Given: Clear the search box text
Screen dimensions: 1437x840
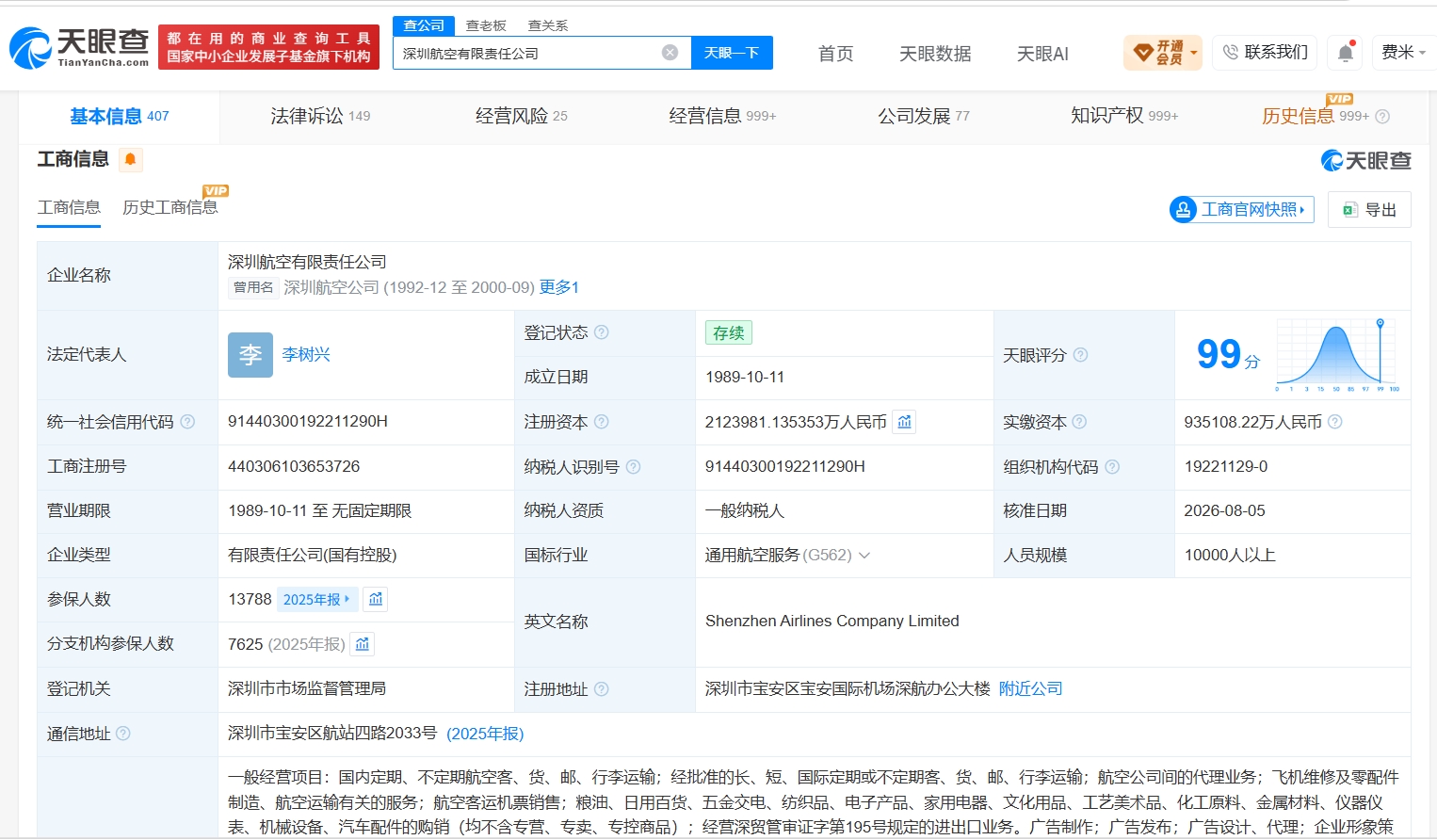Looking at the screenshot, I should coord(670,53).
